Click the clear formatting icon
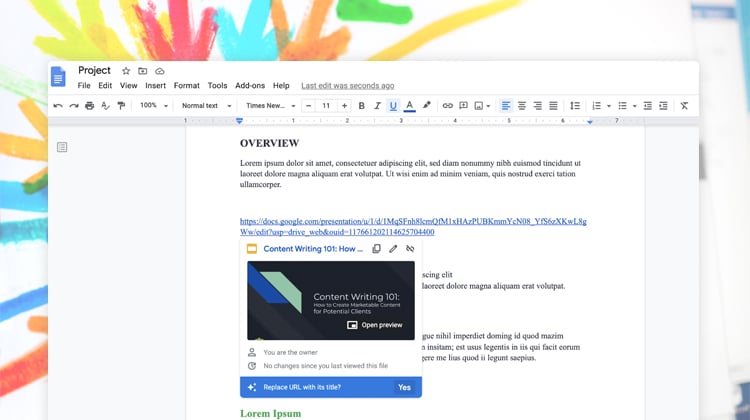 [684, 106]
